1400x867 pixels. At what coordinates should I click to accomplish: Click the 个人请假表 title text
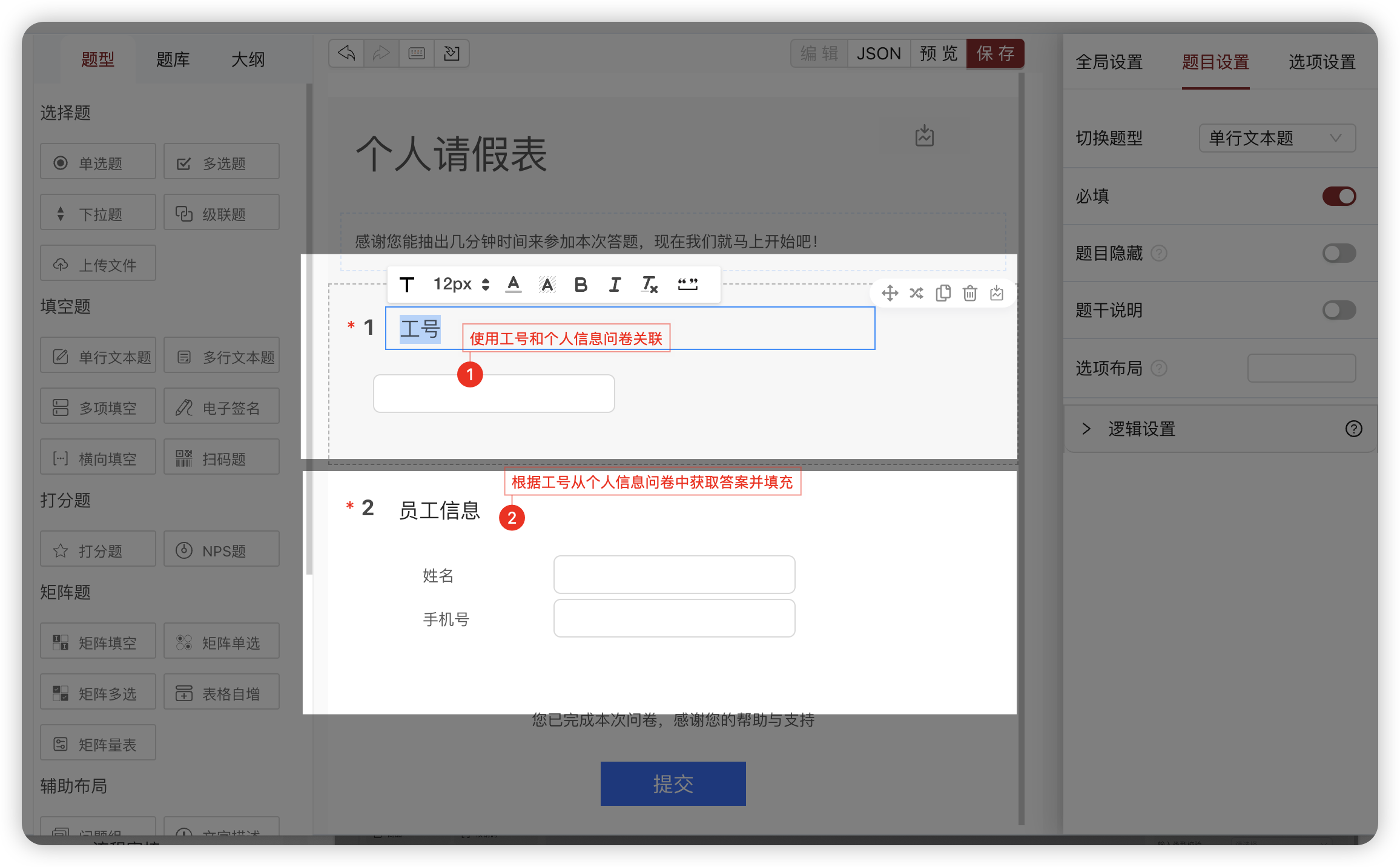pos(452,154)
